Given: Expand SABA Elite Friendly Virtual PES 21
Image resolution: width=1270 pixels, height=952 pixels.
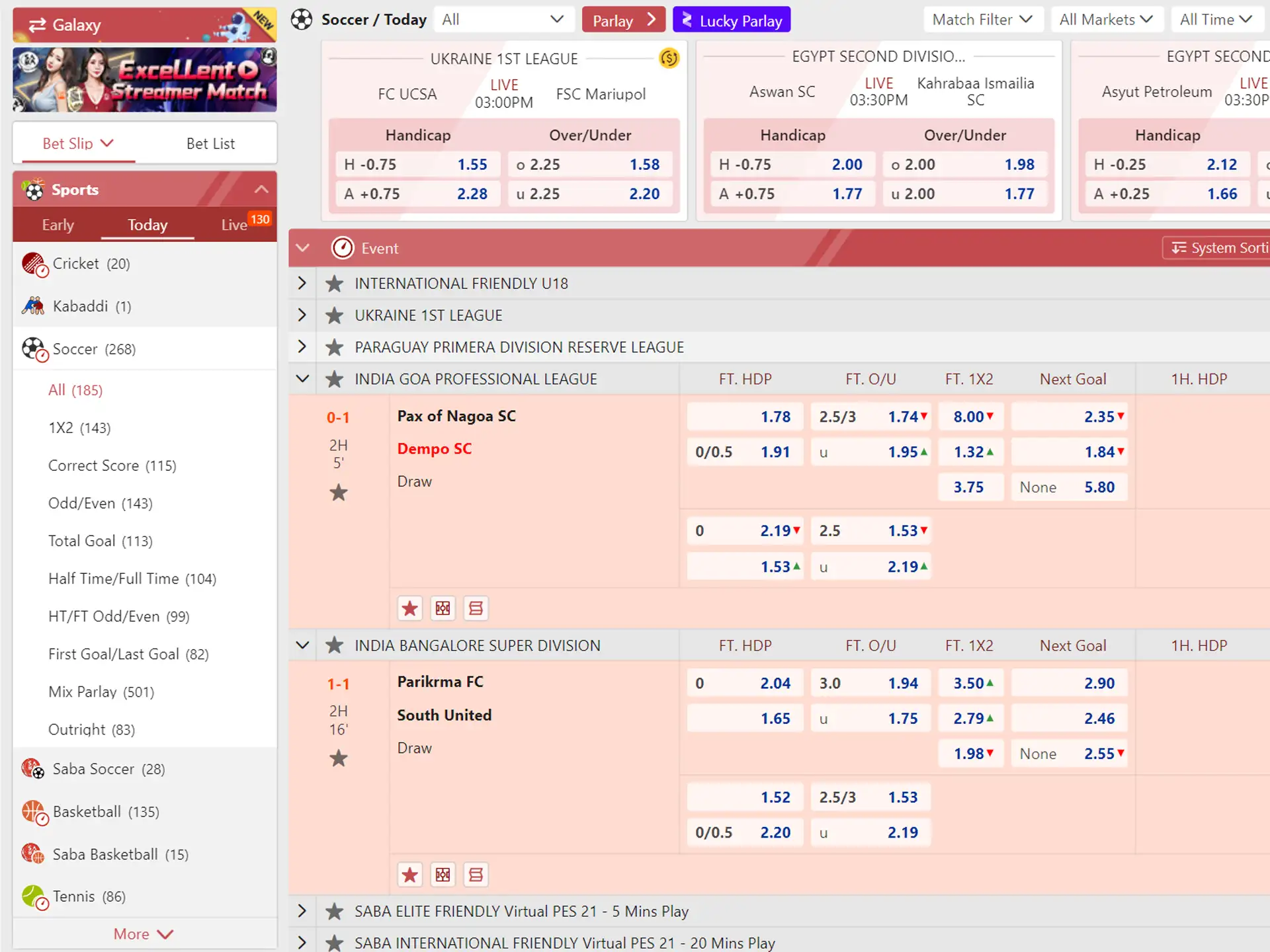Looking at the screenshot, I should (x=302, y=911).
